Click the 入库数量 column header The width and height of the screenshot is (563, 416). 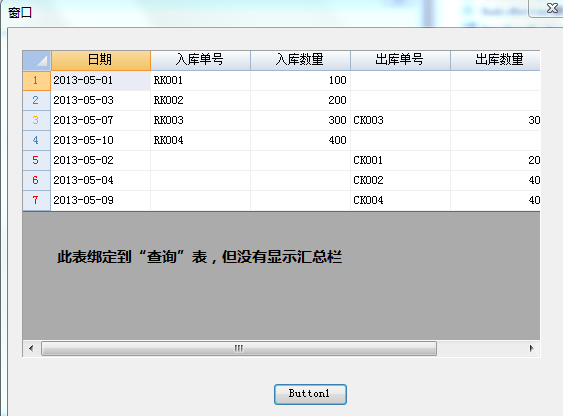300,61
